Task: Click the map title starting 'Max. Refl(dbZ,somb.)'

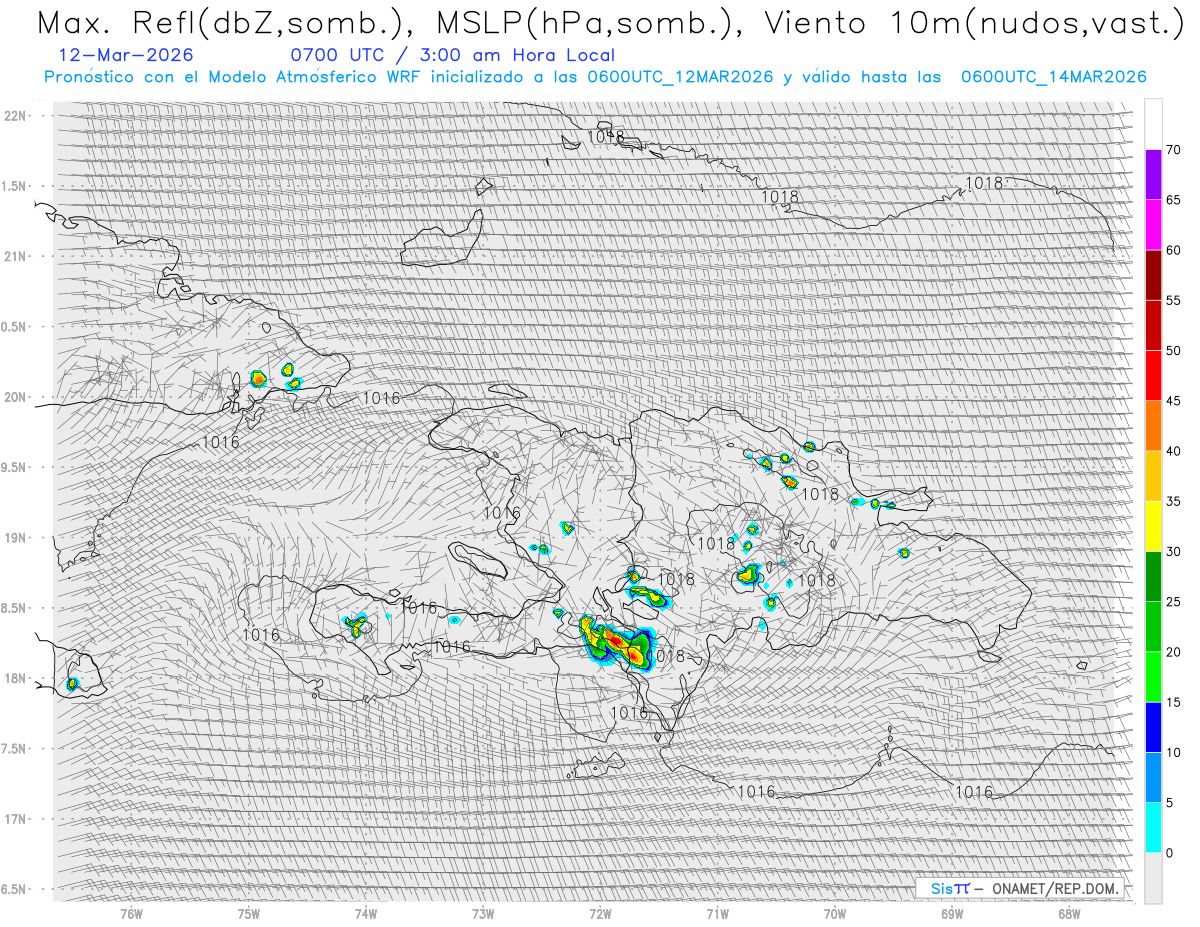Action: pos(610,23)
